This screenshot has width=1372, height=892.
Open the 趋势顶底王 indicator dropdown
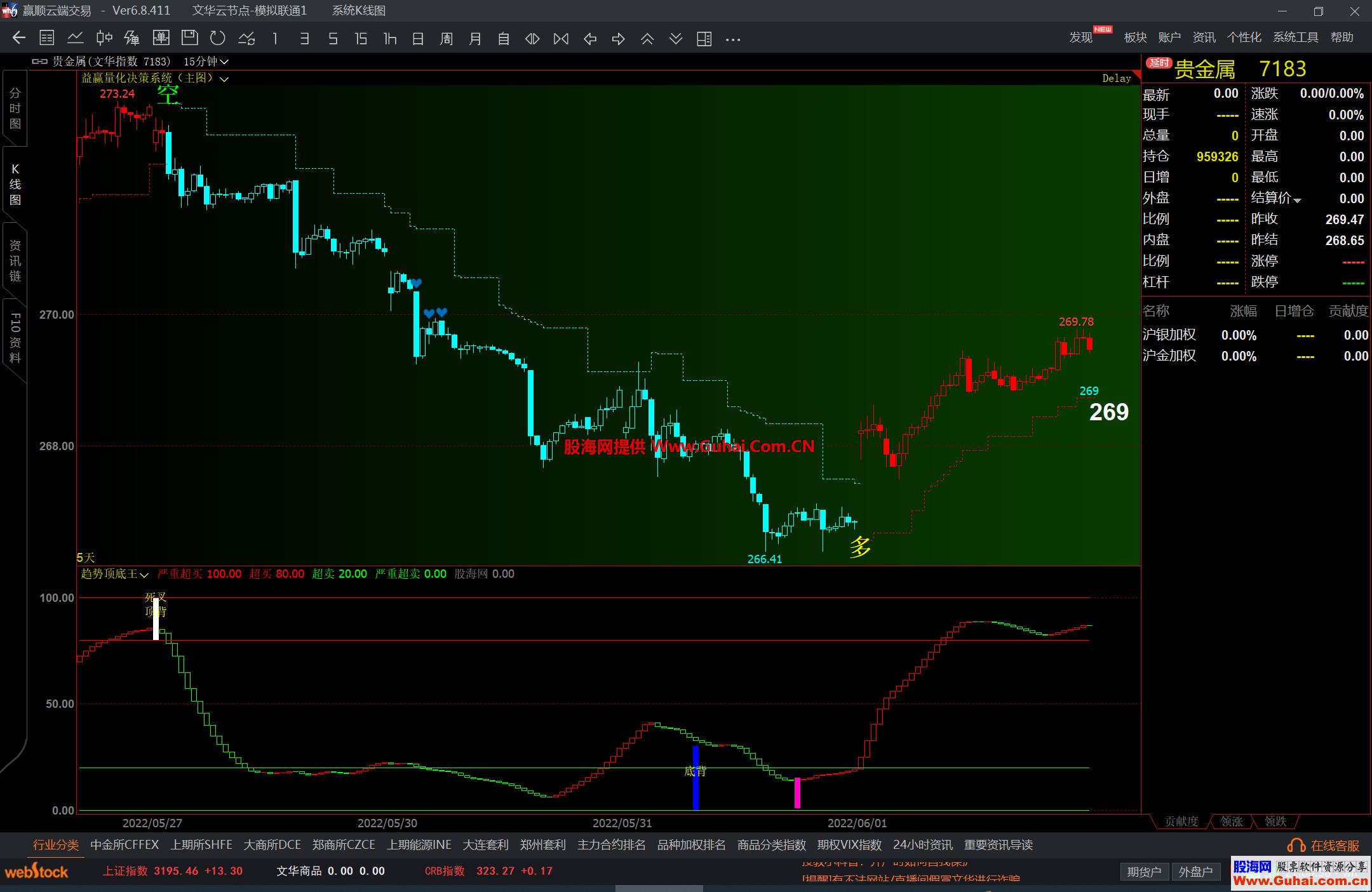144,575
